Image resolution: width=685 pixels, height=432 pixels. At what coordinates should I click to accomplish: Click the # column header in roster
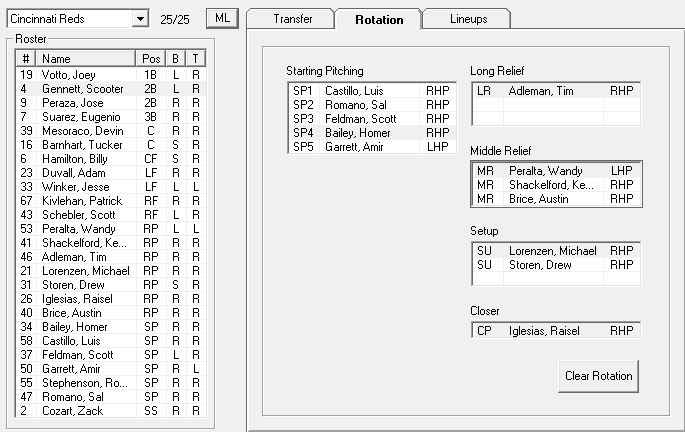[26, 59]
